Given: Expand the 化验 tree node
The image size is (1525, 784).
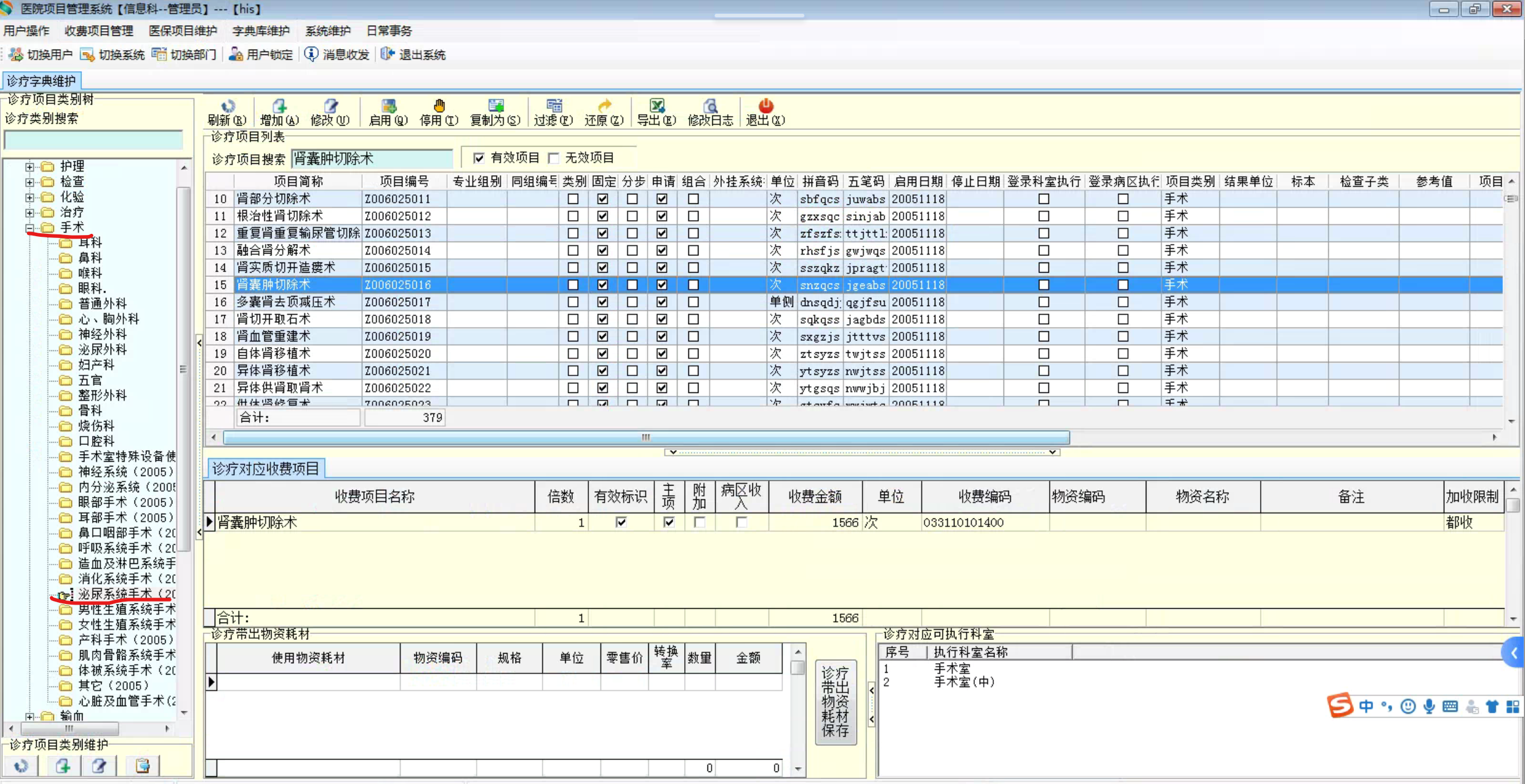Looking at the screenshot, I should tap(29, 197).
